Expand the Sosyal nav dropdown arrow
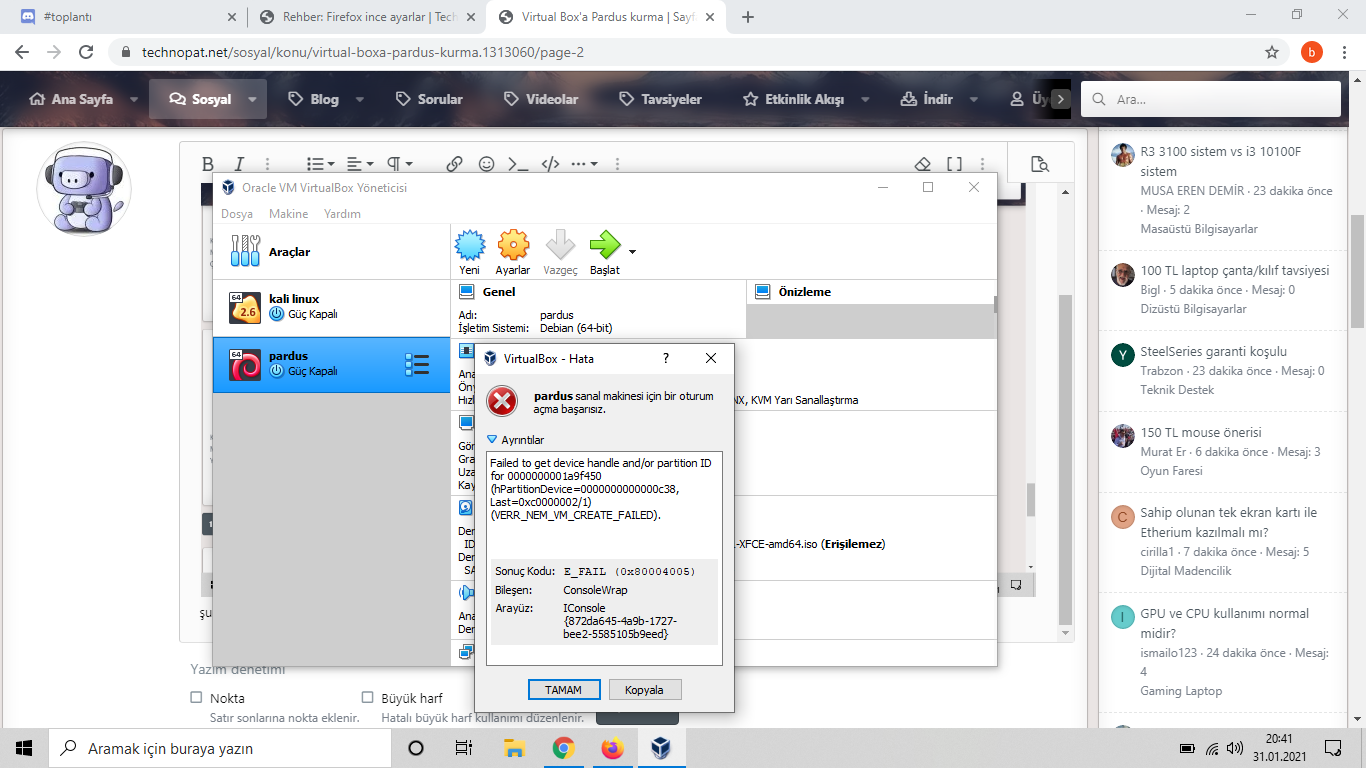This screenshot has height=768, width=1366. pos(252,100)
